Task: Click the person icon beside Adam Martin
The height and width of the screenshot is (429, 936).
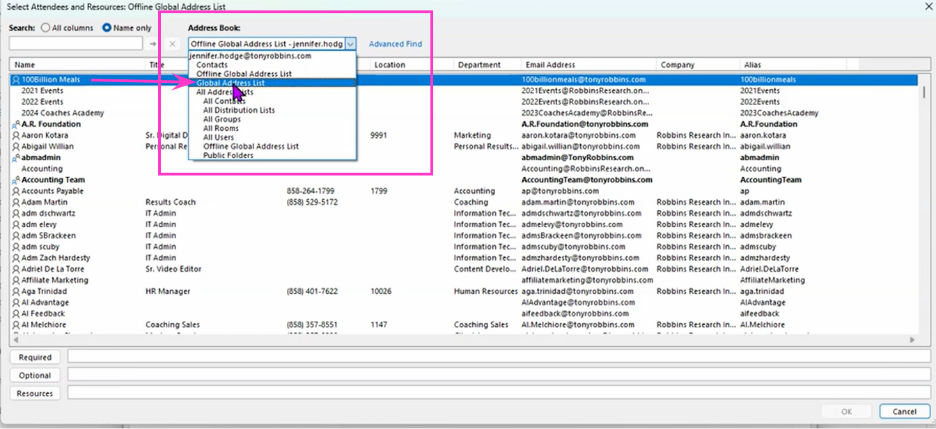Action: pos(16,202)
